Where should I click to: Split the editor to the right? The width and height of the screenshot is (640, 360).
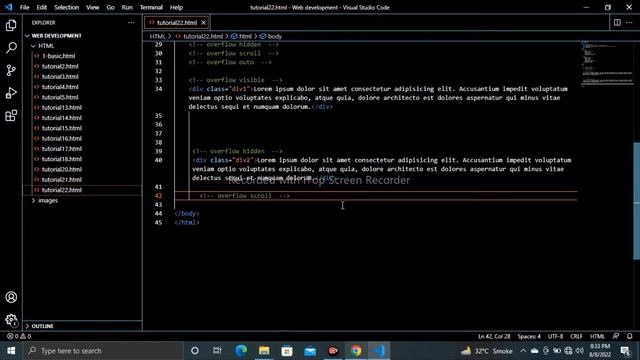(617, 22)
